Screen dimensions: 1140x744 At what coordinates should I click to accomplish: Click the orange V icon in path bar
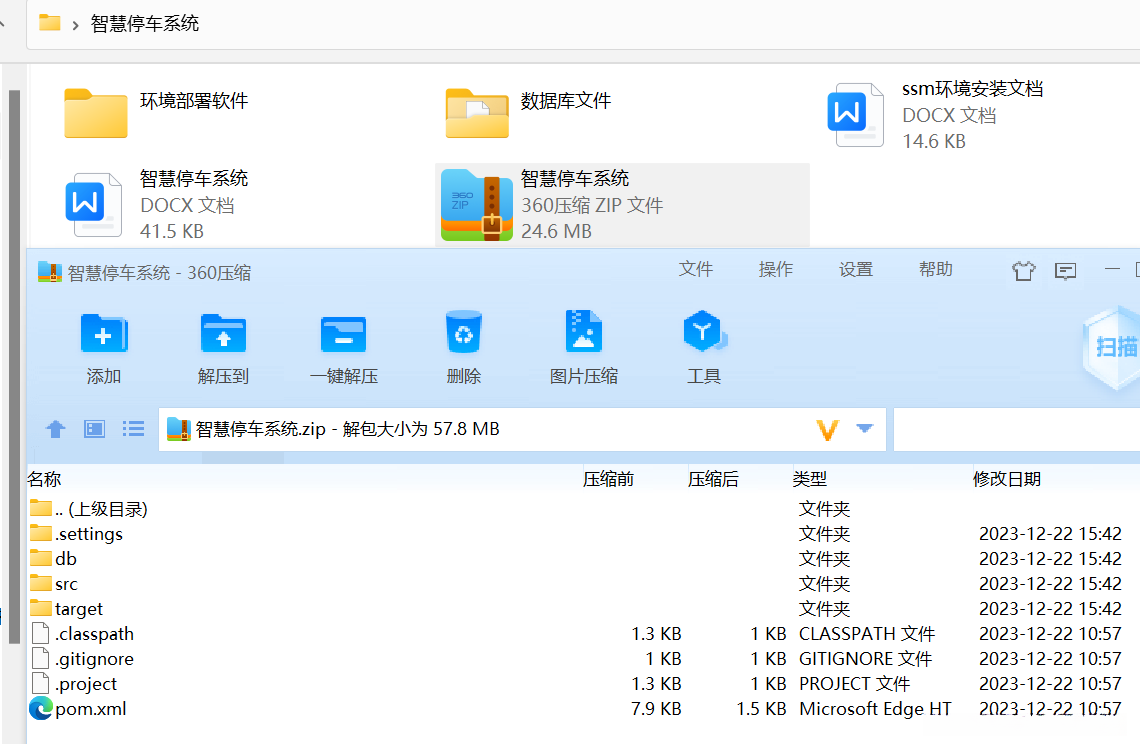pyautogui.click(x=827, y=430)
